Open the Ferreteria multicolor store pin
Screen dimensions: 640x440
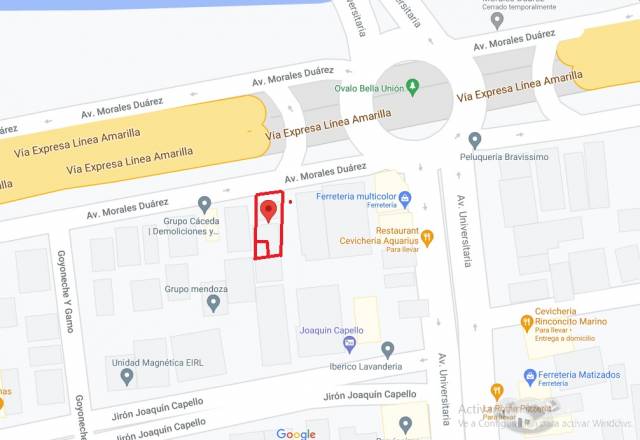click(x=404, y=200)
